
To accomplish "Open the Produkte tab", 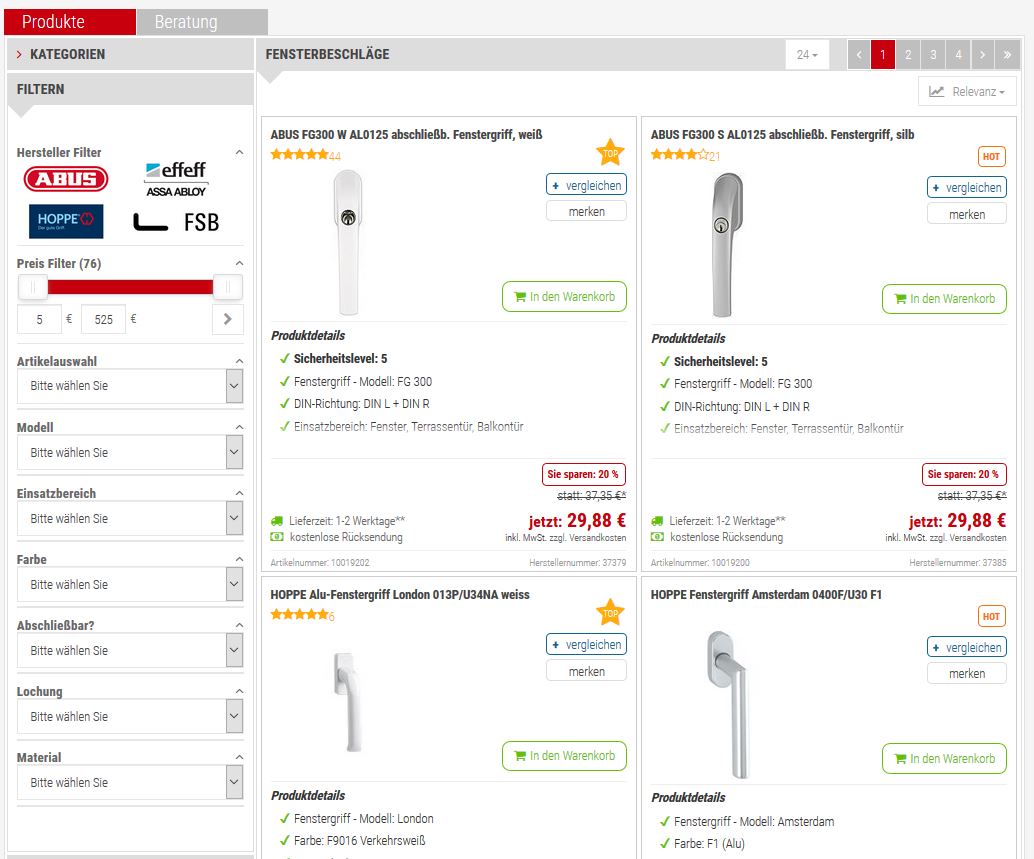I will pos(70,22).
